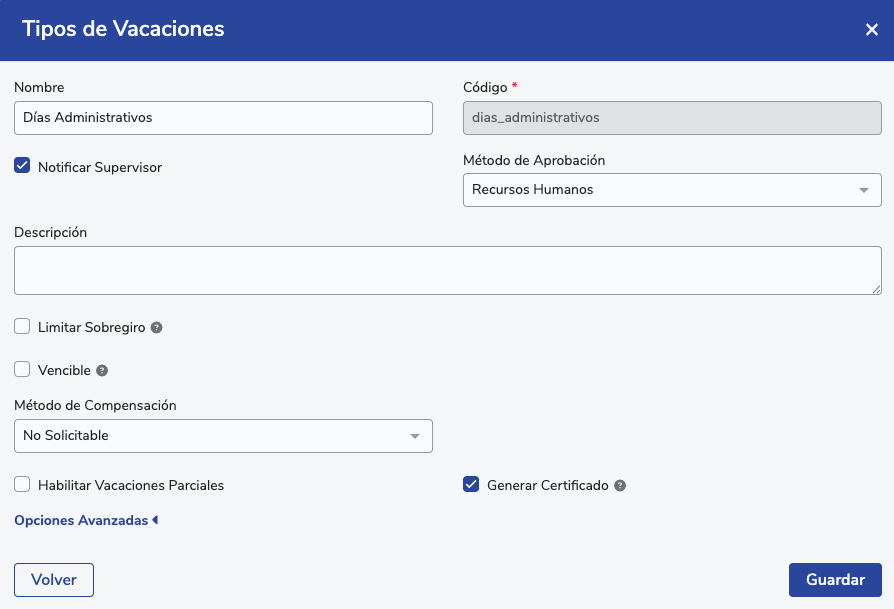
Task: Click the Descripción textarea resize handle
Action: tap(876, 290)
